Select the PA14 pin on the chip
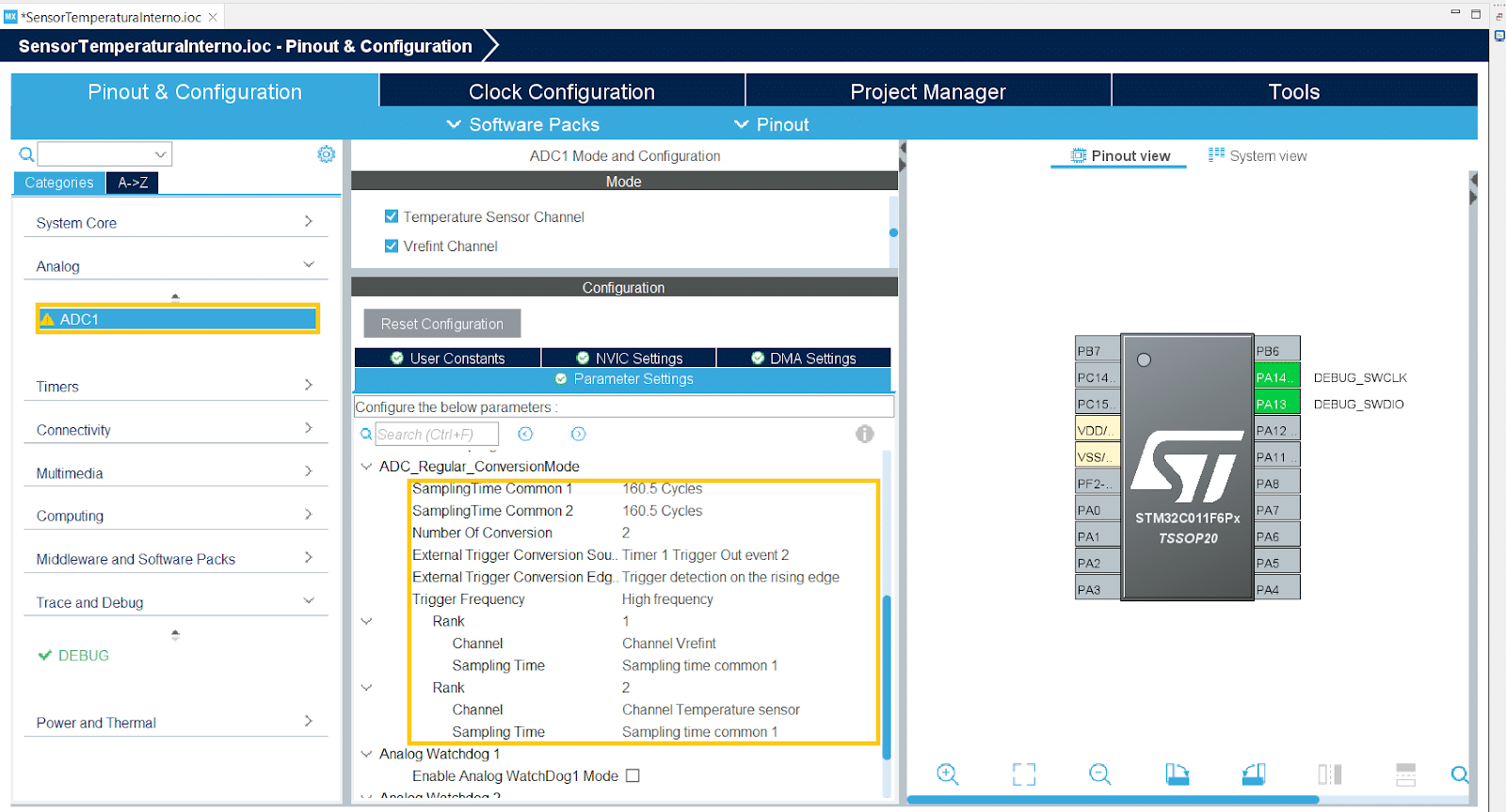 click(1276, 377)
